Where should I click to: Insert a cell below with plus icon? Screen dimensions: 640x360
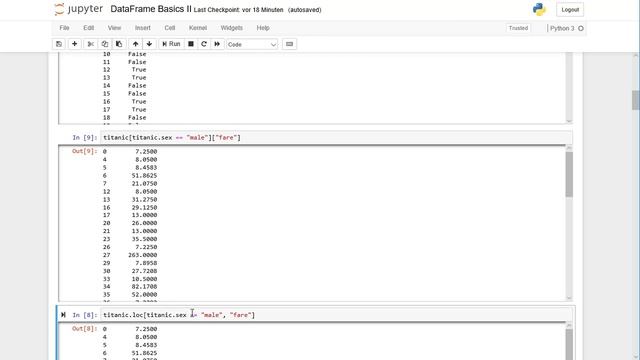[74, 44]
